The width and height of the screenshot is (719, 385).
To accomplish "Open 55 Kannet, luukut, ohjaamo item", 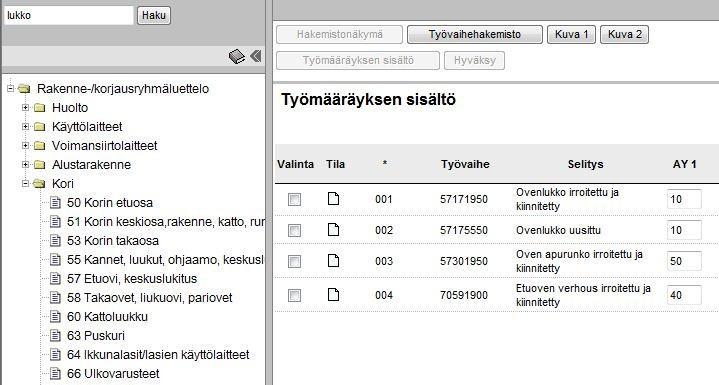I will tap(166, 260).
